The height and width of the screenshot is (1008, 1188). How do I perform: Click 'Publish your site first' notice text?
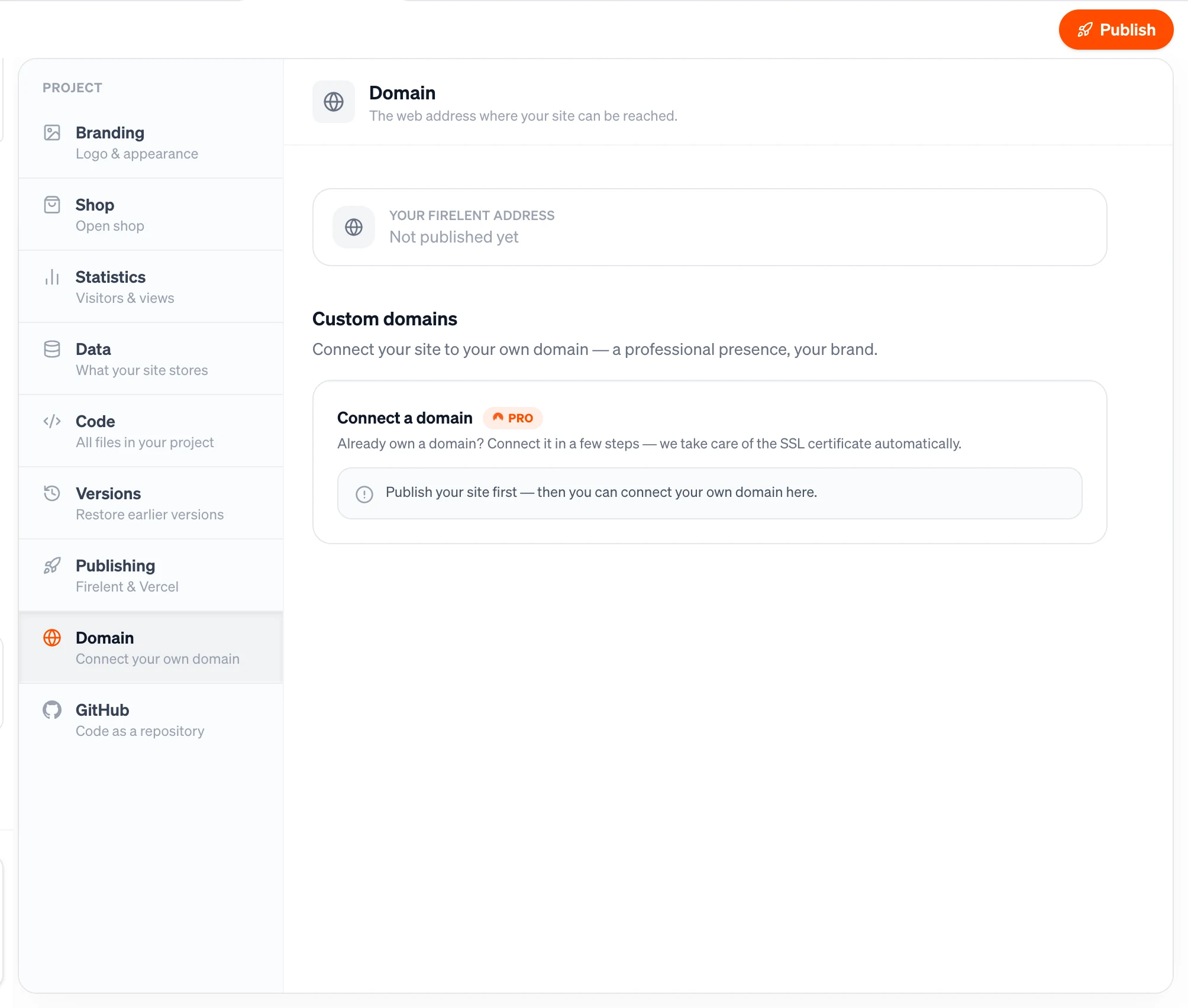[x=601, y=492]
